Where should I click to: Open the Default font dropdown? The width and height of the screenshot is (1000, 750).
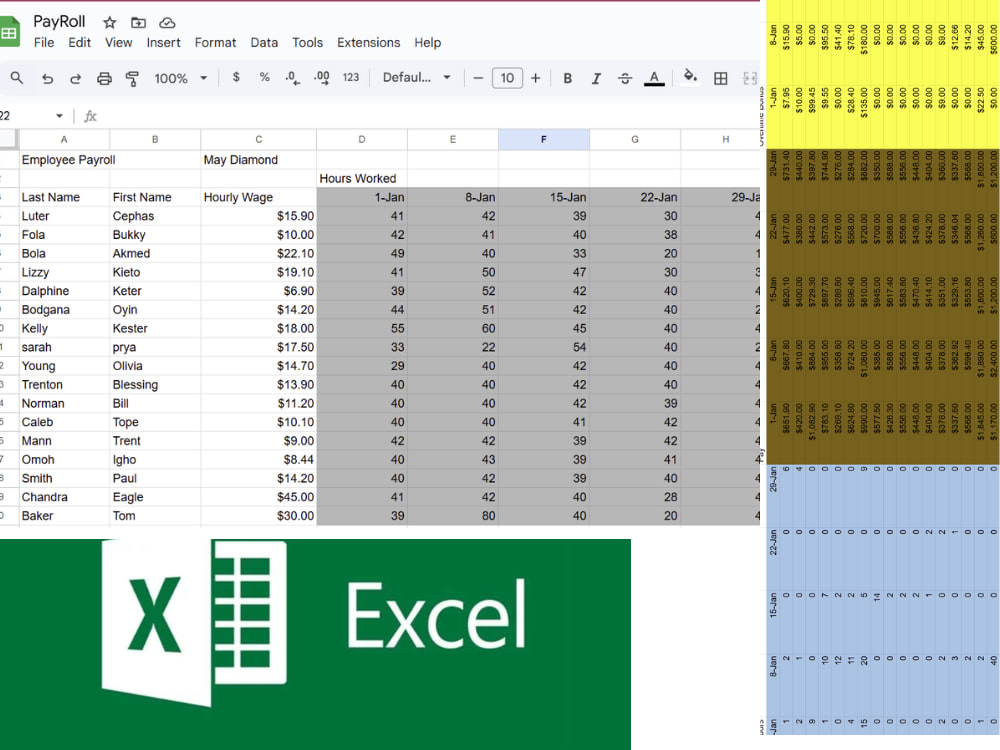pos(416,77)
